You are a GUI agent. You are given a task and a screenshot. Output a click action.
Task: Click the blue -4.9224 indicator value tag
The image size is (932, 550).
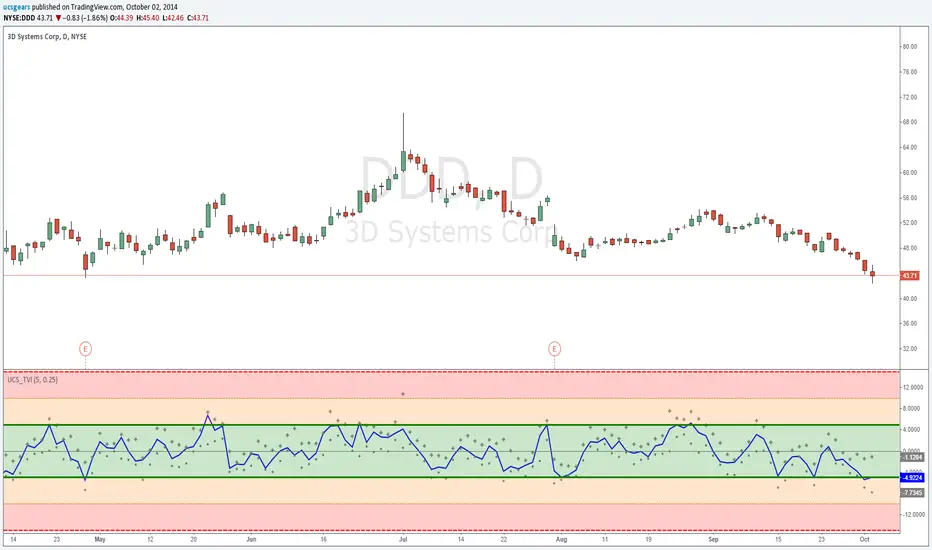(x=912, y=477)
